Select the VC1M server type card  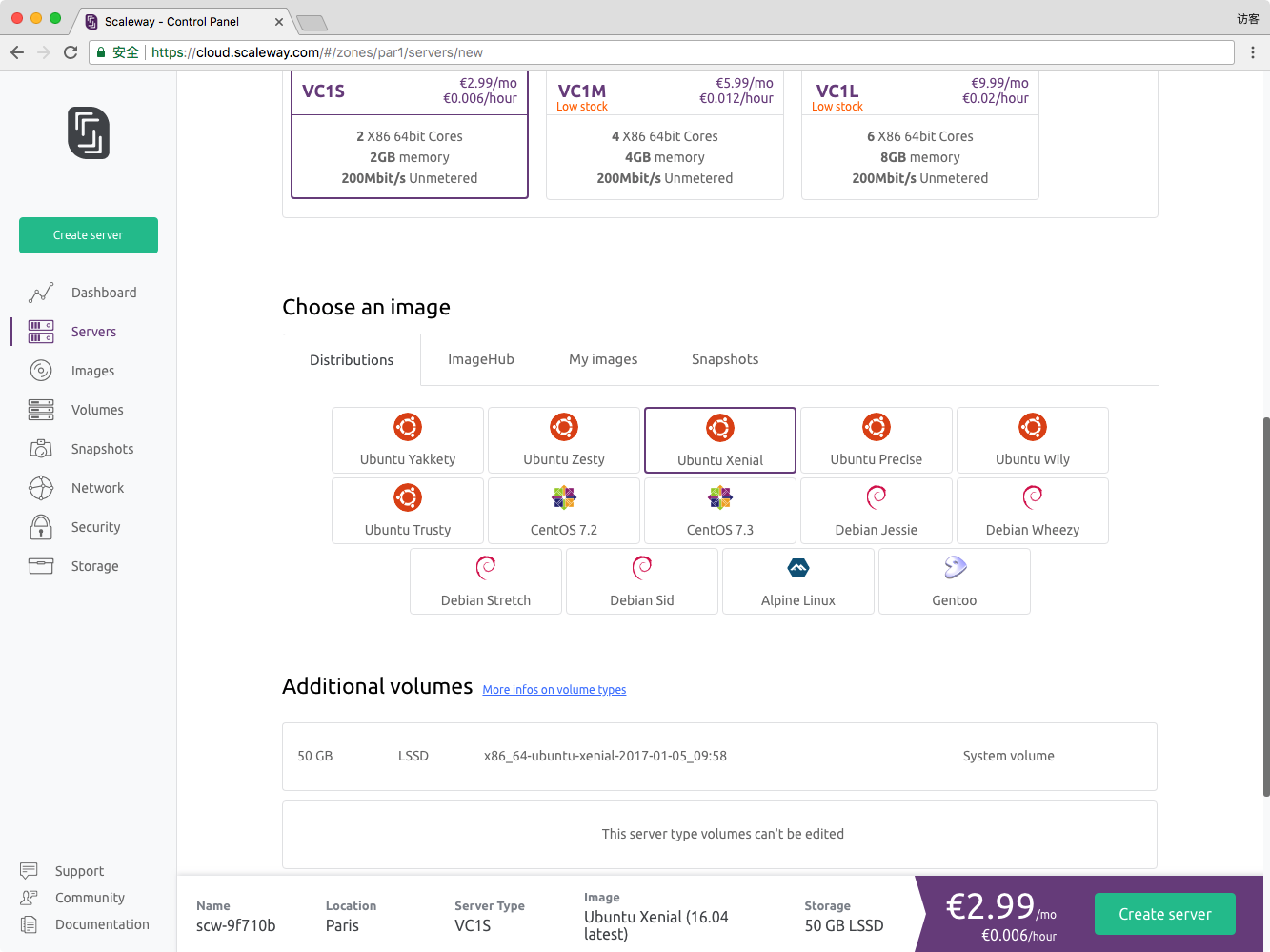pyautogui.click(x=665, y=135)
